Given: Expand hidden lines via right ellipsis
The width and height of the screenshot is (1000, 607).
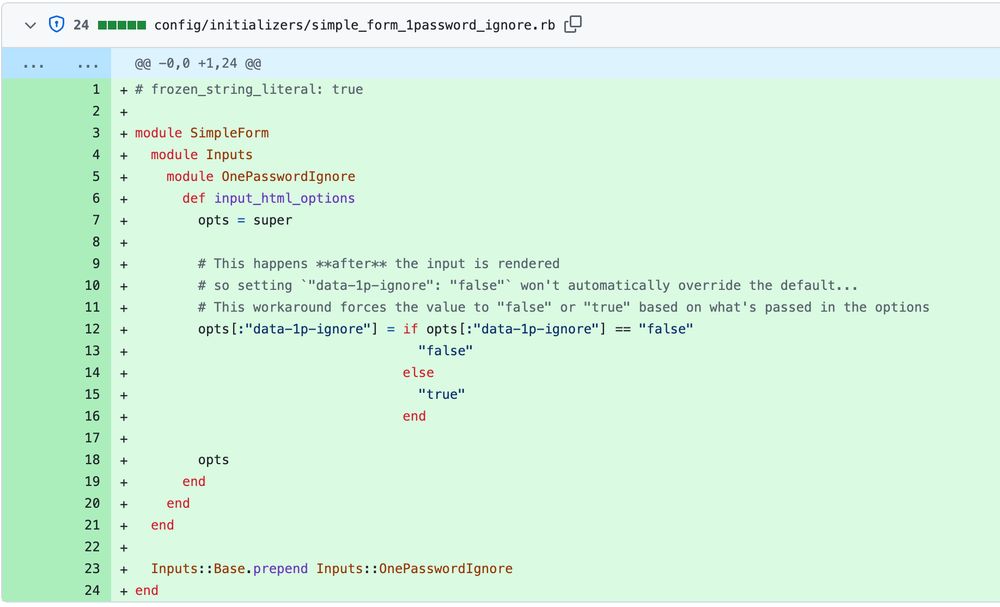Looking at the screenshot, I should 88,64.
